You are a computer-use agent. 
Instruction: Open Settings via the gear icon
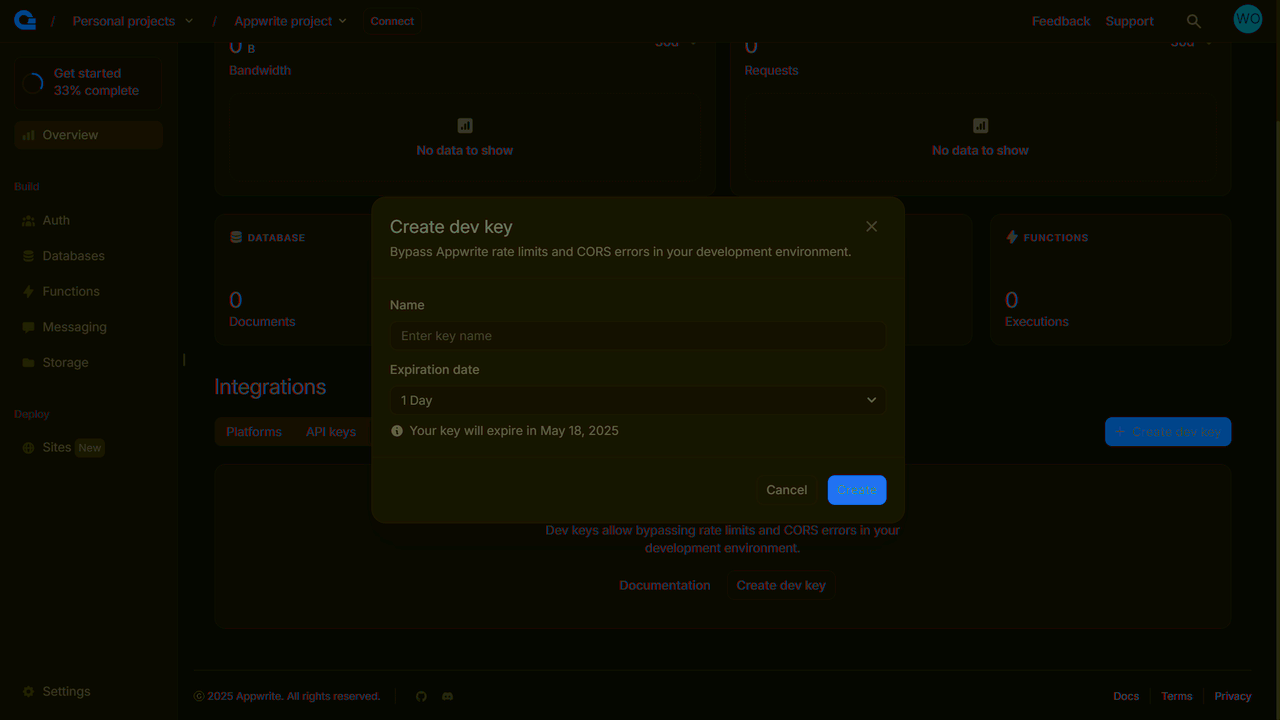pyautogui.click(x=67, y=691)
